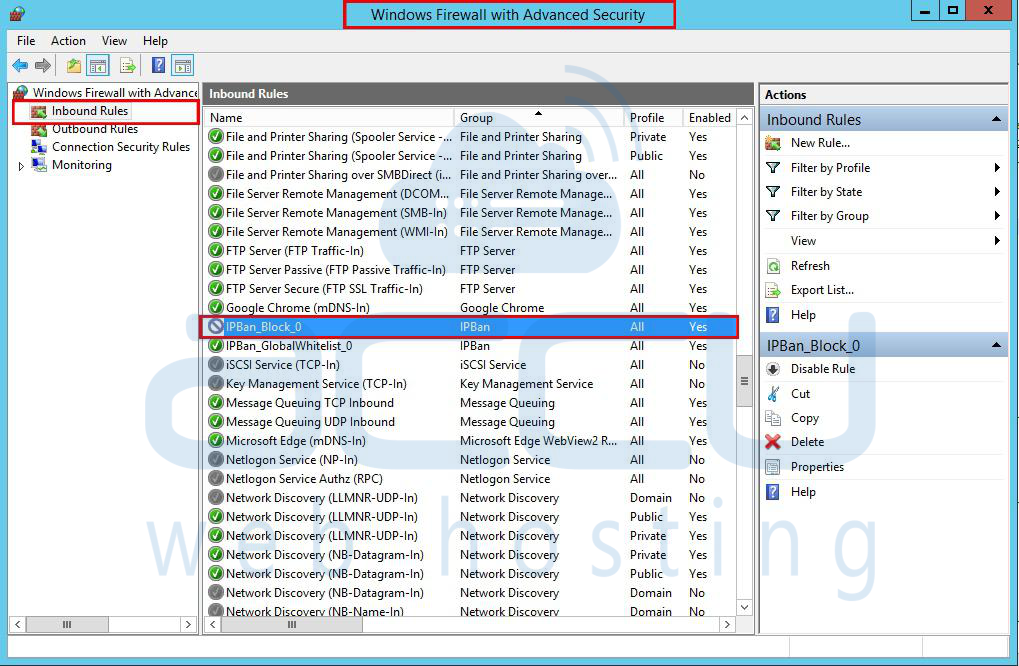Click the Forward arrow toolbar icon
The height and width of the screenshot is (666, 1019).
click(x=43, y=66)
